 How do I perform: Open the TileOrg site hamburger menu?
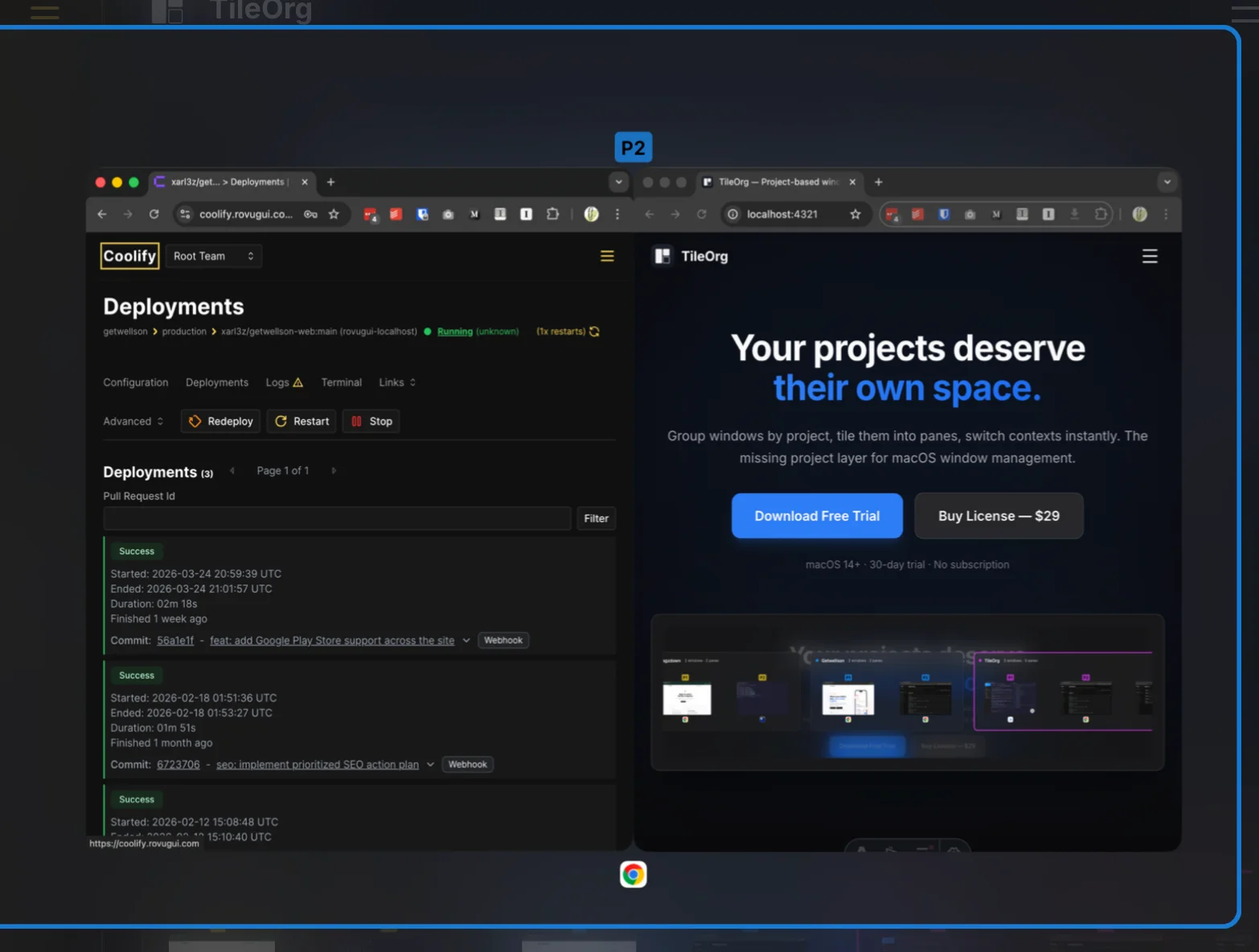pyautogui.click(x=1150, y=256)
